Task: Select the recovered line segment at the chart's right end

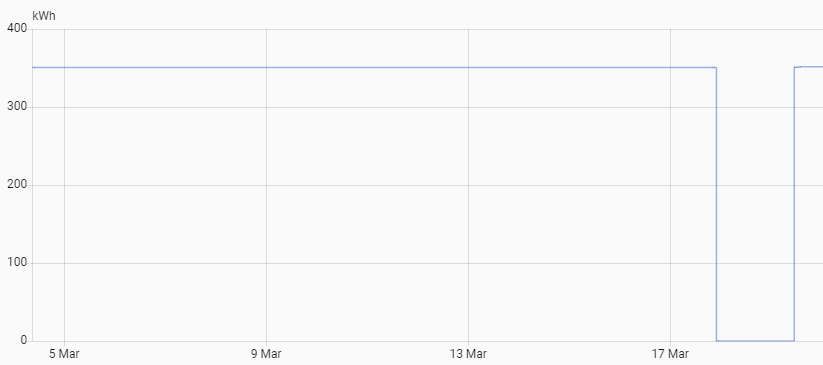Action: point(809,67)
